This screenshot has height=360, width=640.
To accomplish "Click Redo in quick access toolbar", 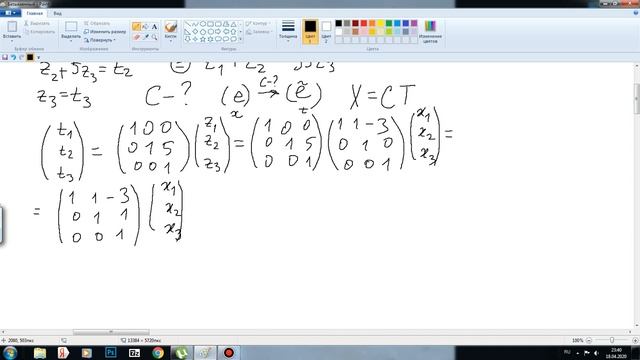I will [x=21, y=58].
